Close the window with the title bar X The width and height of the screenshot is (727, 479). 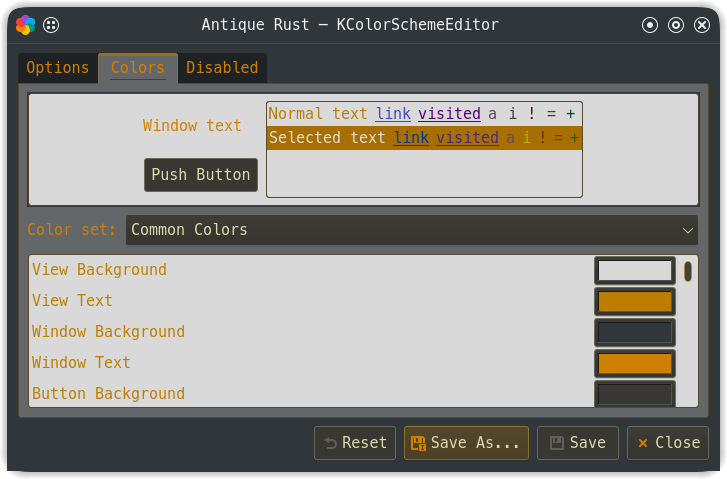[701, 25]
